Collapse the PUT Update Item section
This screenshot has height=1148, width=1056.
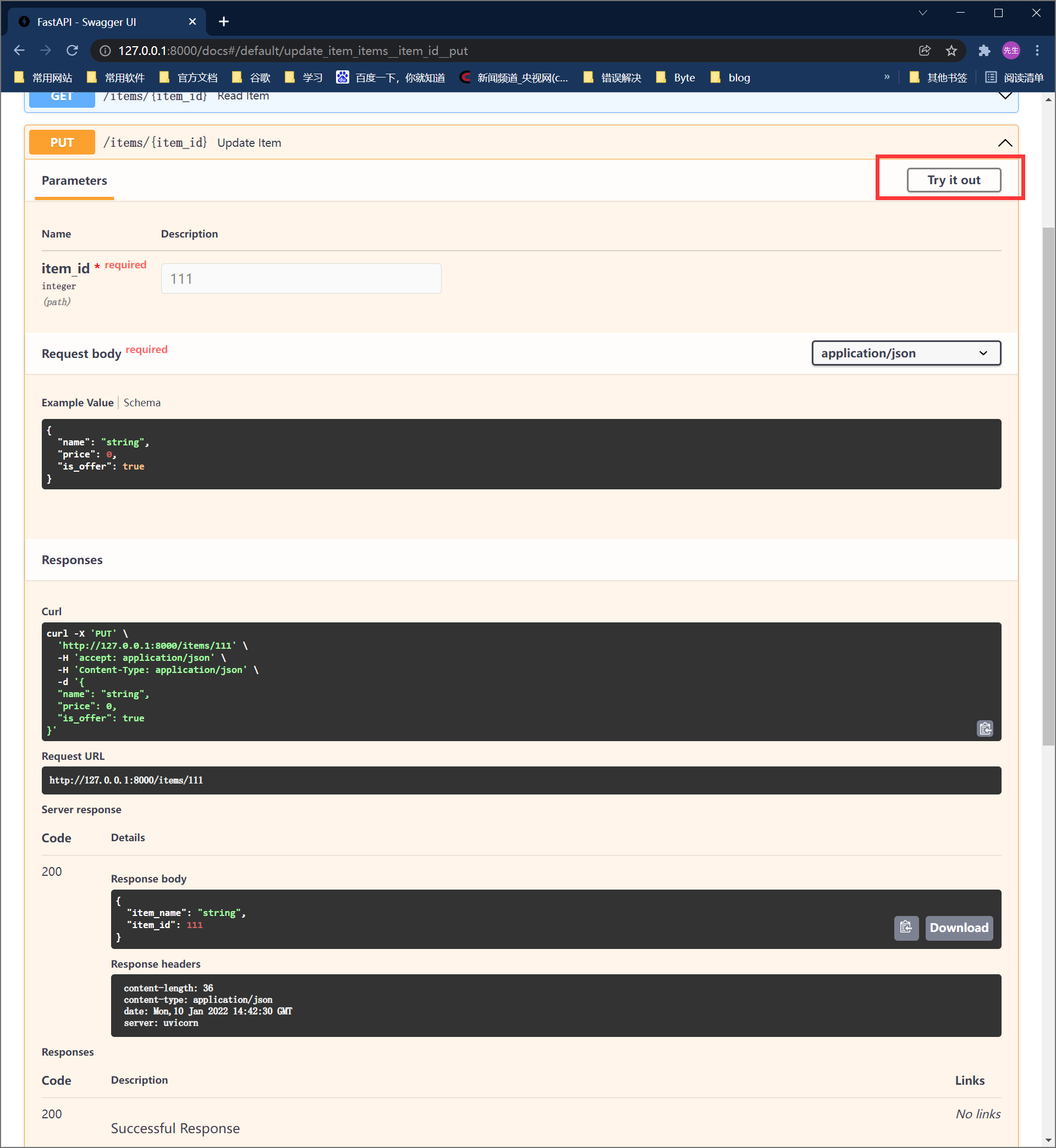click(x=1004, y=143)
